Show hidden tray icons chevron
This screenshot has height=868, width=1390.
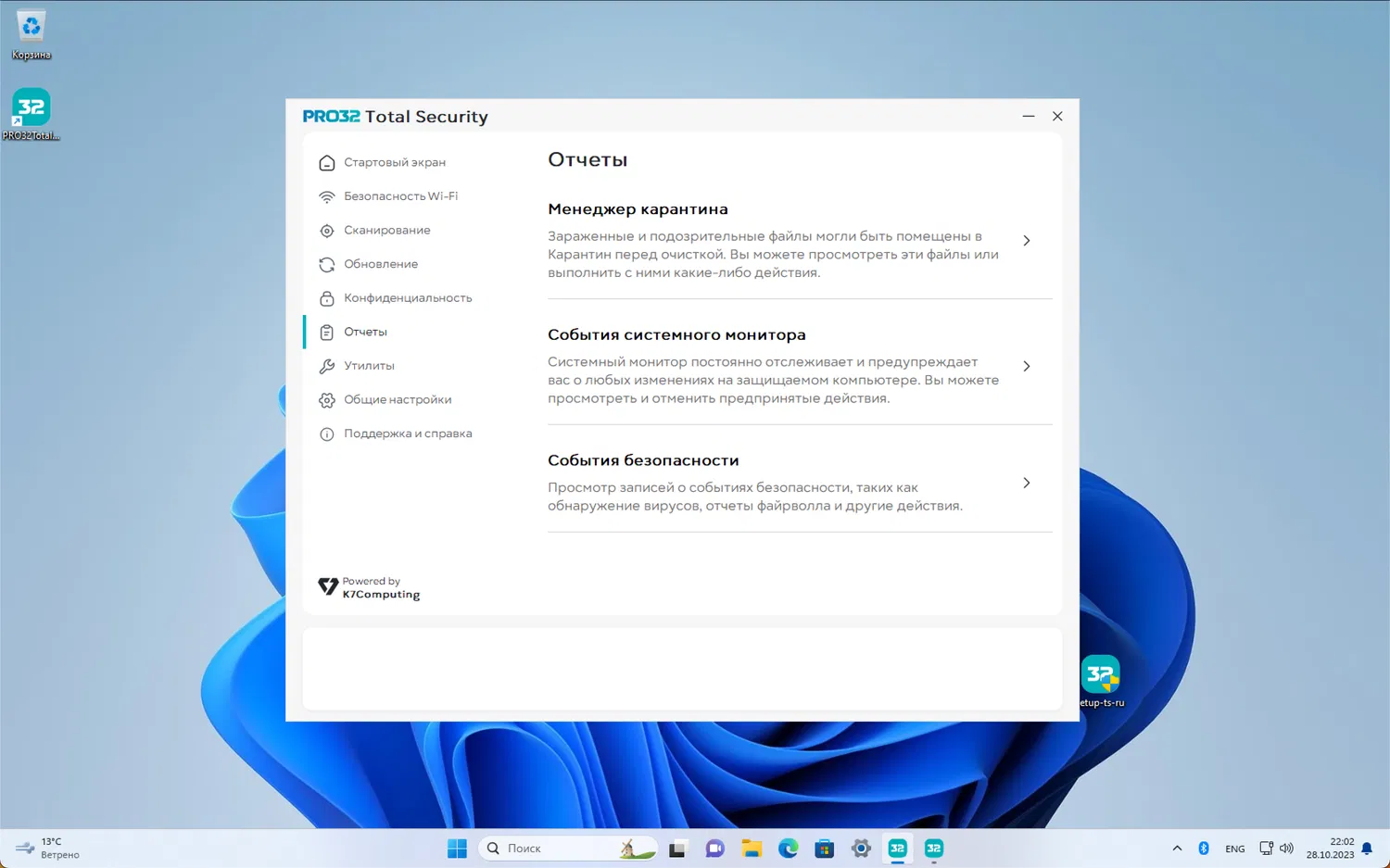[1177, 849]
